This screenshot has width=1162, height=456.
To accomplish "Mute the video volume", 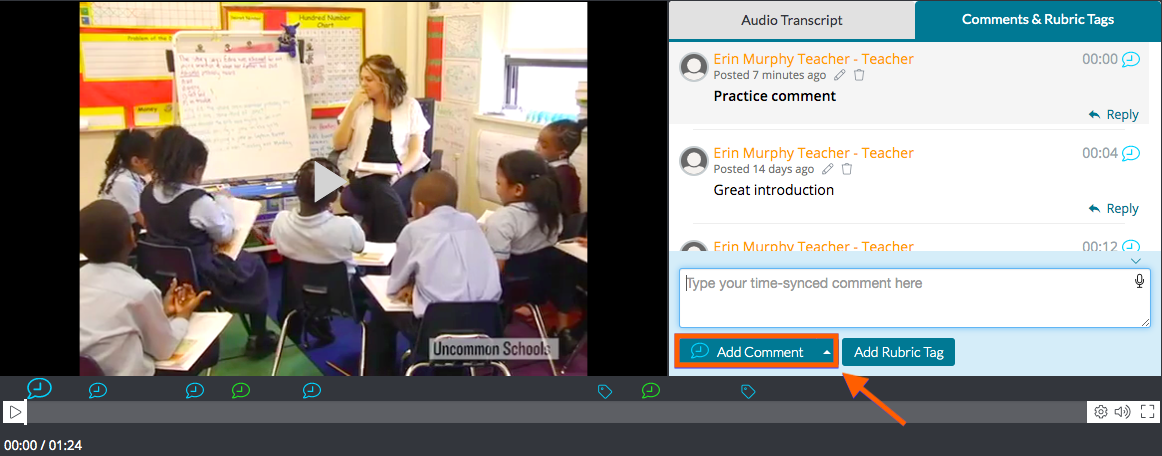I will coord(1123,411).
